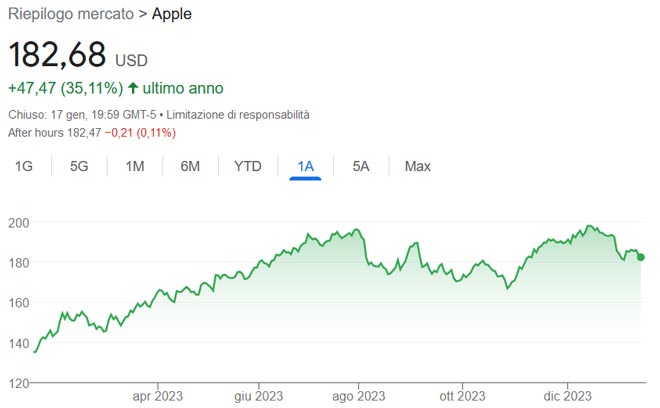Show the Max time range
Viewport: 660px width, 408px height.
point(417,166)
